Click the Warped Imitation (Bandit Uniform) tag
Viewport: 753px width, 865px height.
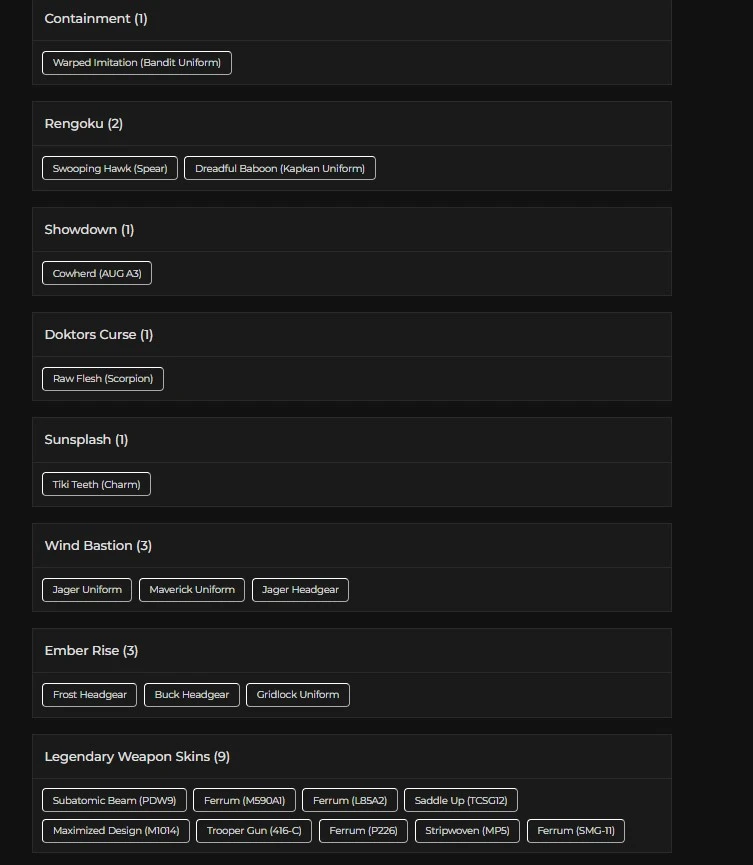[137, 63]
